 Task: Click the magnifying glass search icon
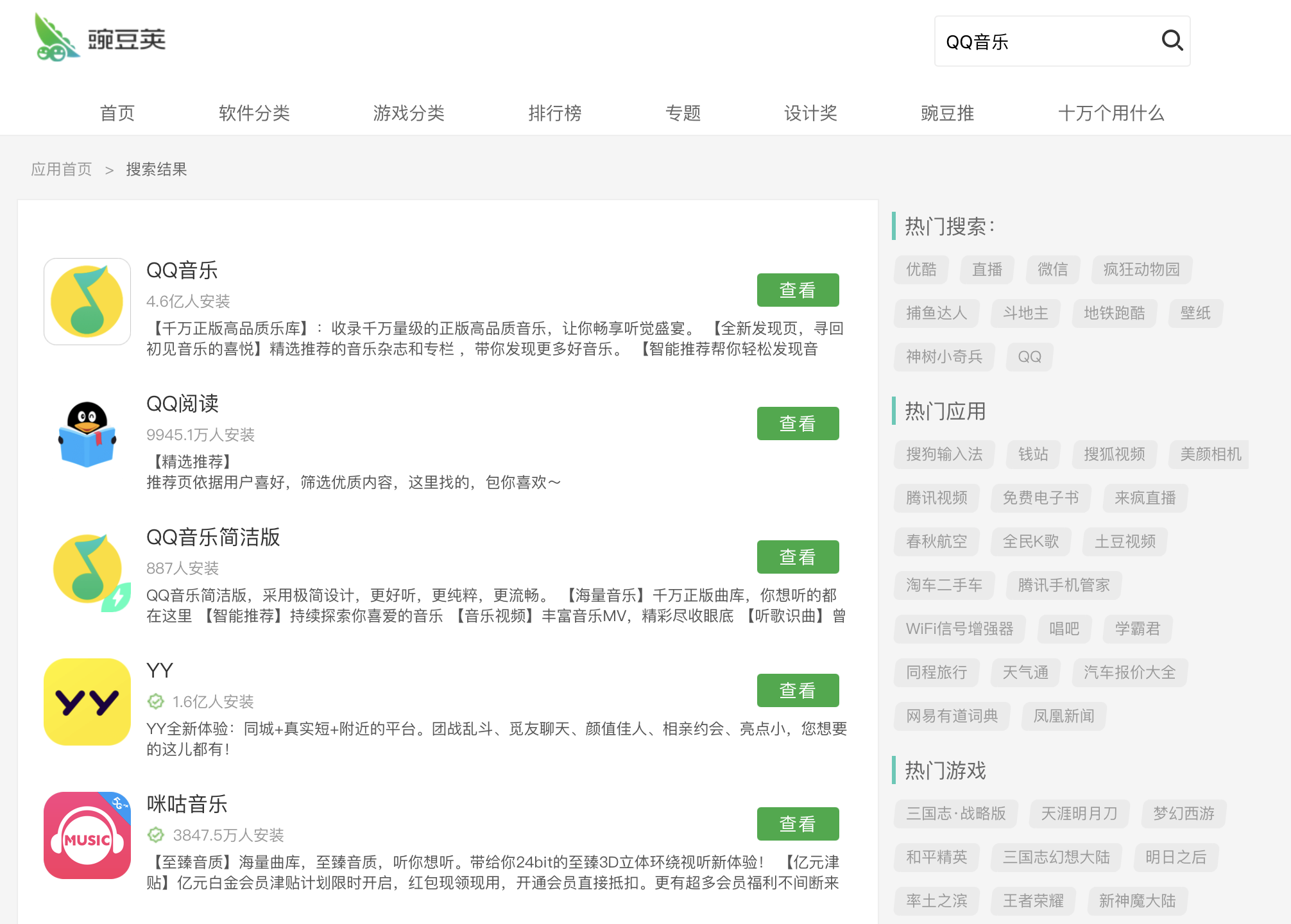coord(1172,41)
